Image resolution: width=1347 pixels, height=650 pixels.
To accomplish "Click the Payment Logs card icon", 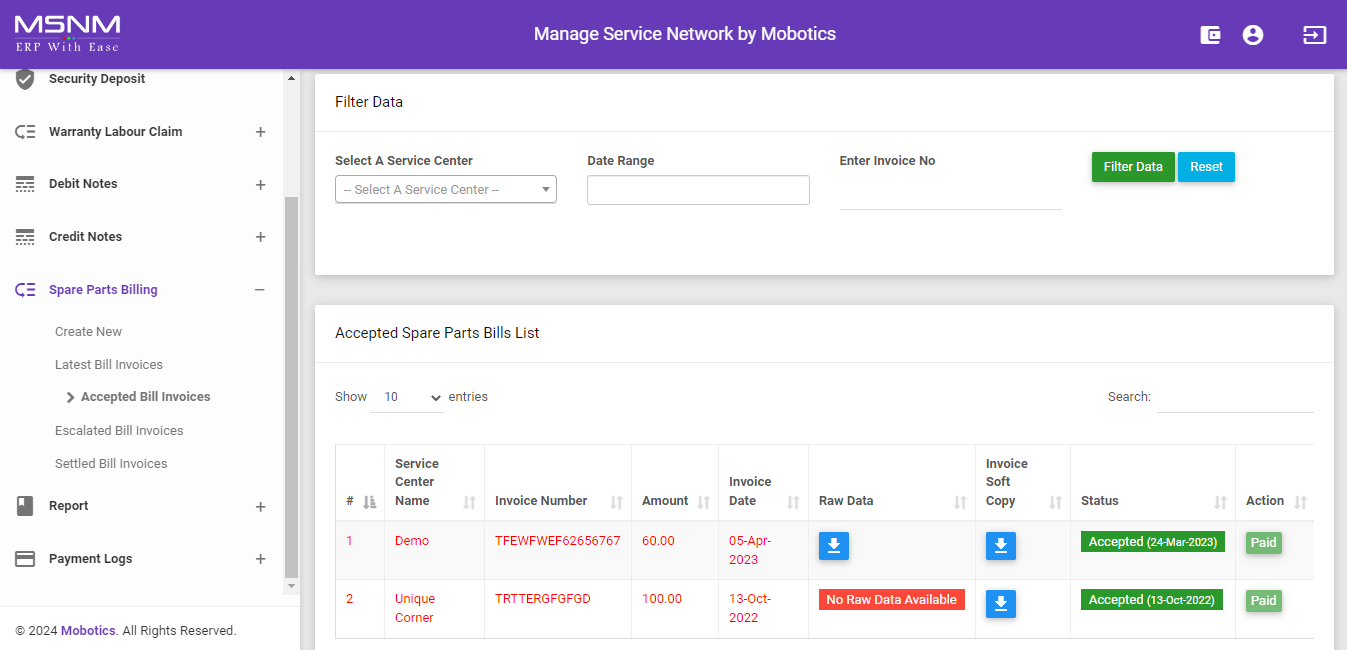I will pyautogui.click(x=26, y=559).
